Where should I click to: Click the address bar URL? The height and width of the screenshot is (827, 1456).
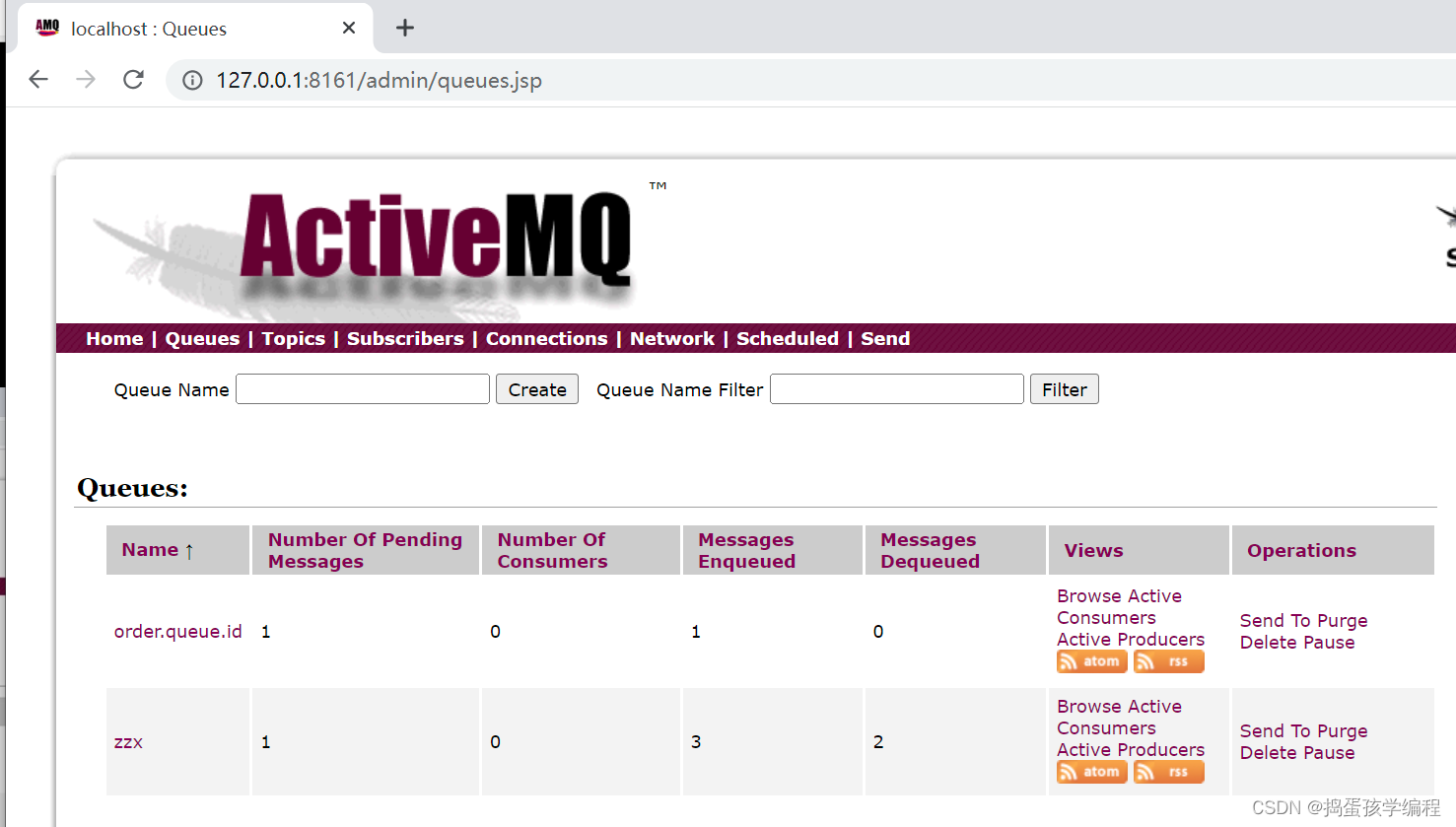[380, 81]
